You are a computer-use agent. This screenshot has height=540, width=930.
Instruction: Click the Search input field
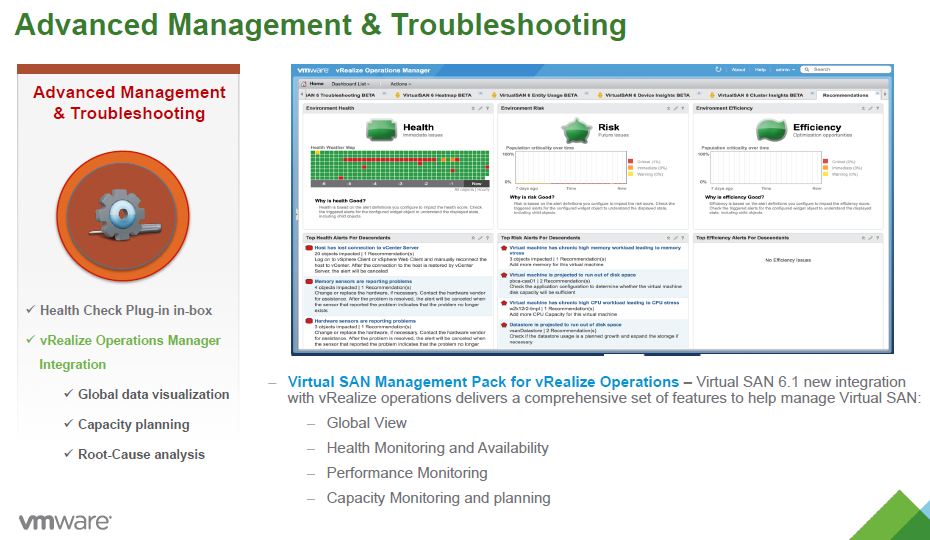(850, 70)
